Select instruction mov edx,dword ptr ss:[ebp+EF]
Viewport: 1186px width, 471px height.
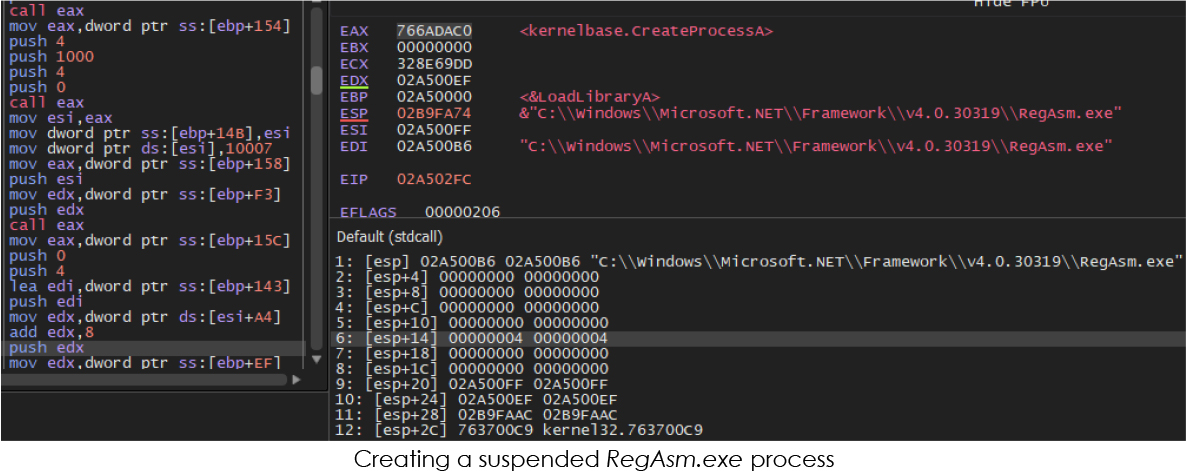(145, 362)
